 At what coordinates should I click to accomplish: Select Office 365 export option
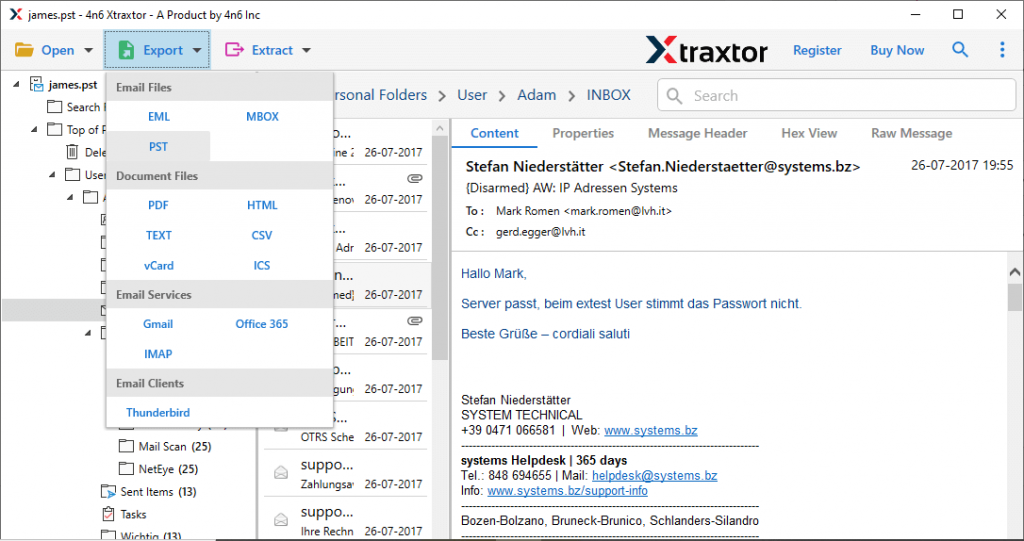tap(262, 324)
